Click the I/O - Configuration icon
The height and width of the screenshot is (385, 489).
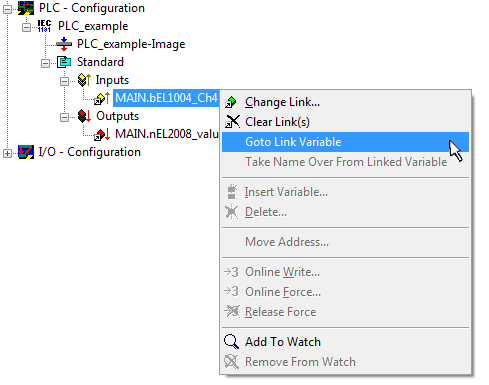[x=26, y=152]
